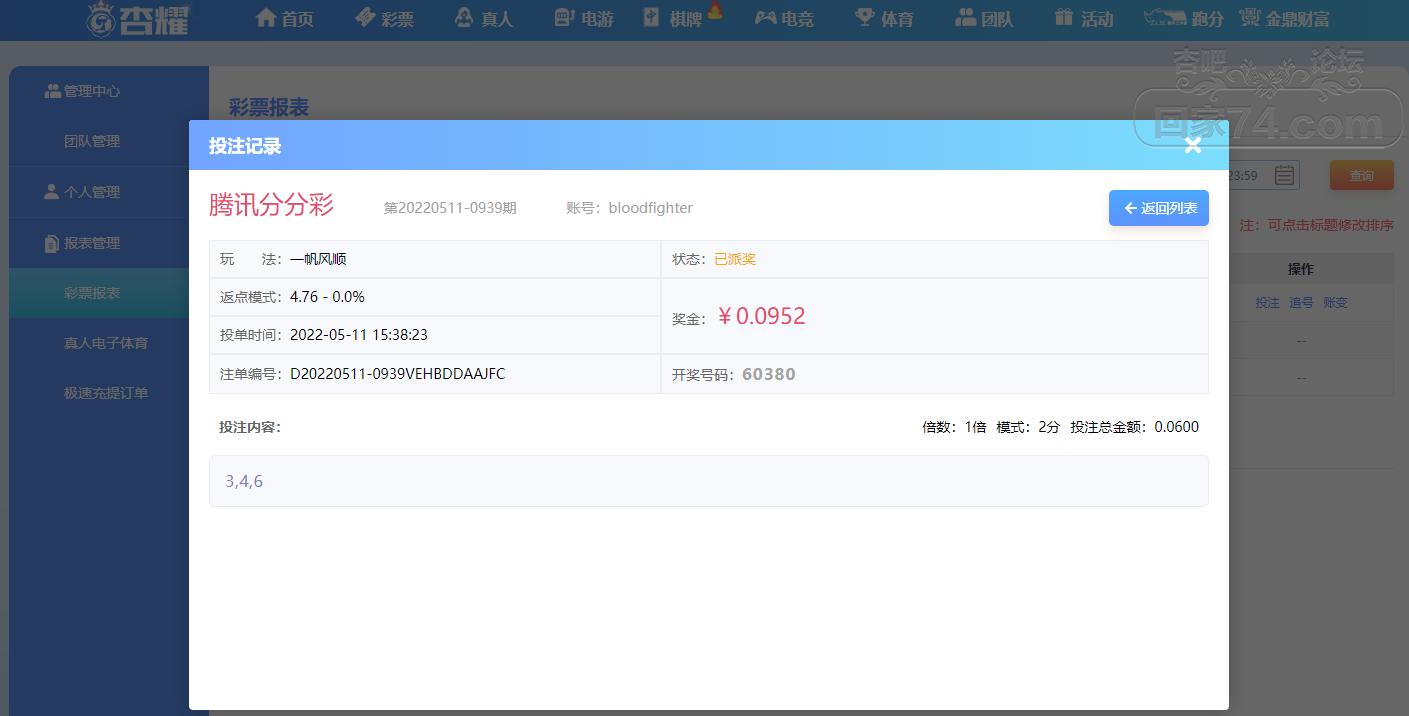Click the people icon beside 团队

coord(965,17)
